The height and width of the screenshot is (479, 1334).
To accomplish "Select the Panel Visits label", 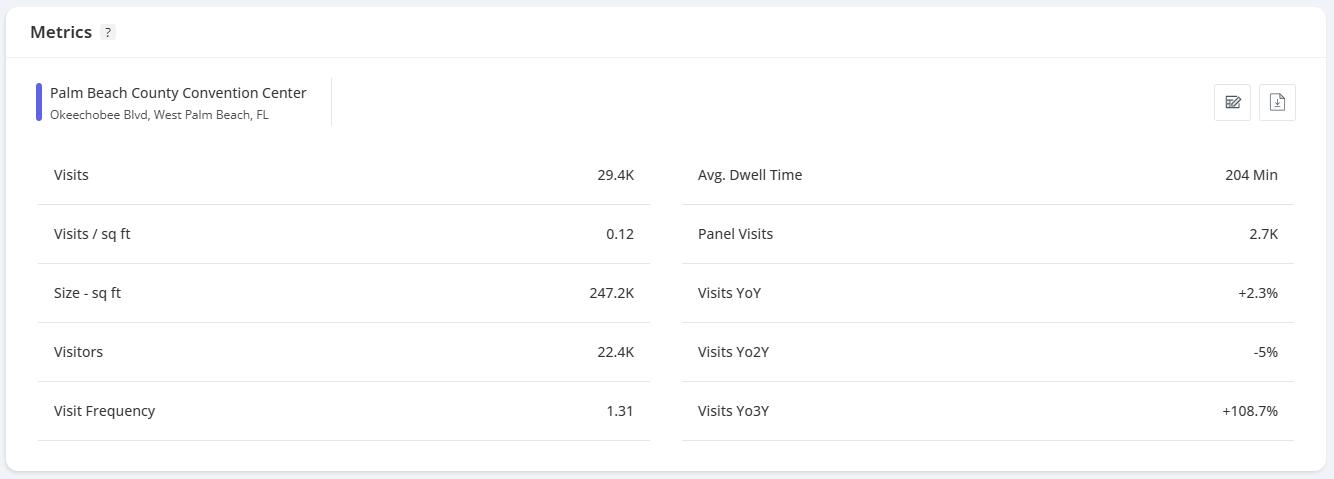I will [x=735, y=234].
